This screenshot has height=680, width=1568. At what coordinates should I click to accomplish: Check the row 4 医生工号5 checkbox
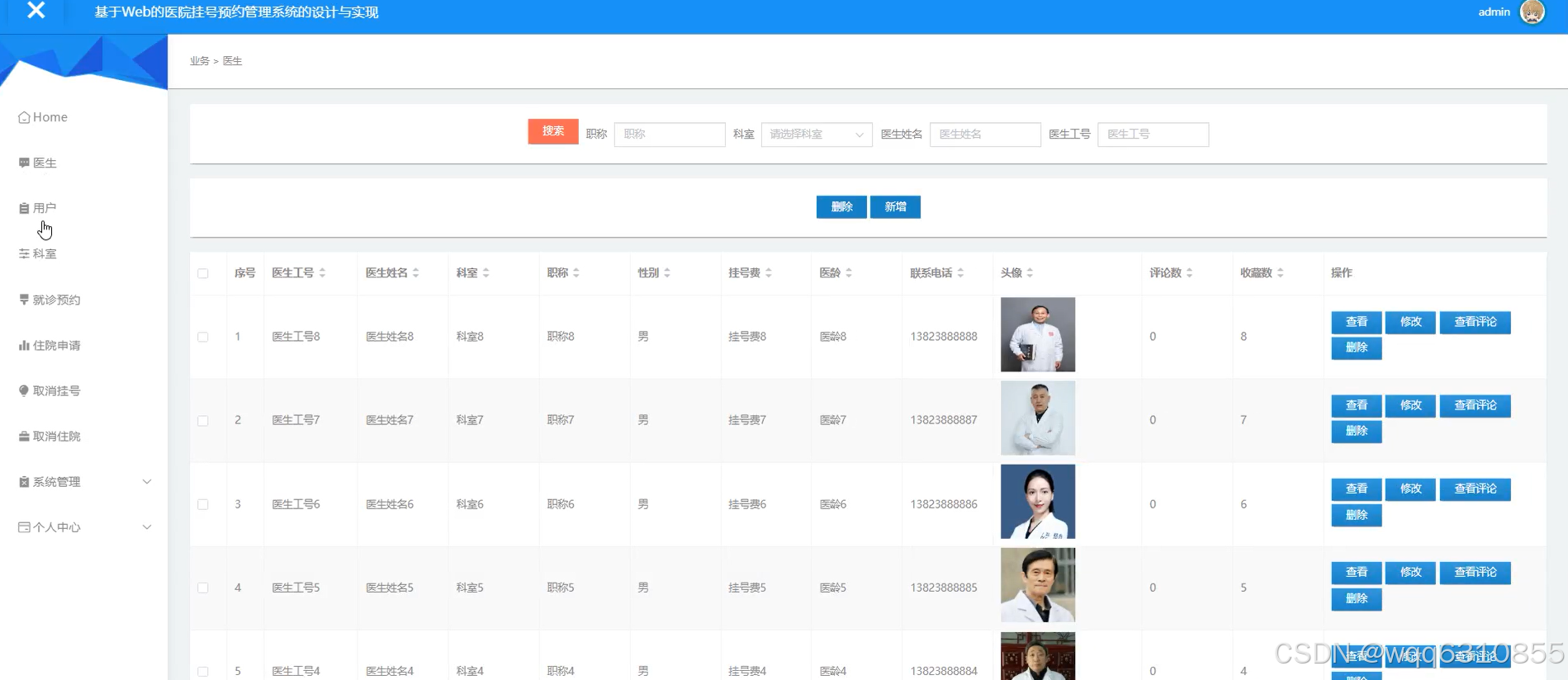pos(203,588)
